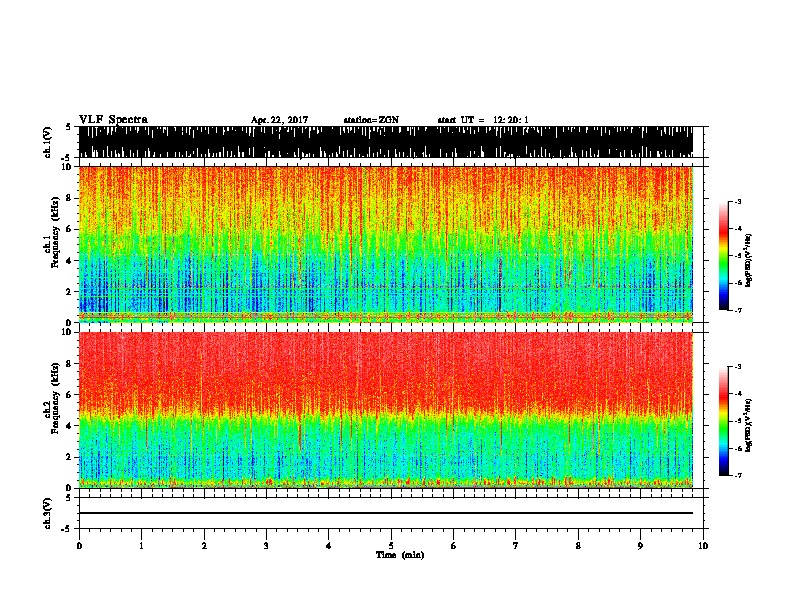Click the "ch.1(V)" y-axis label
The image size is (792, 612).
(x=48, y=142)
